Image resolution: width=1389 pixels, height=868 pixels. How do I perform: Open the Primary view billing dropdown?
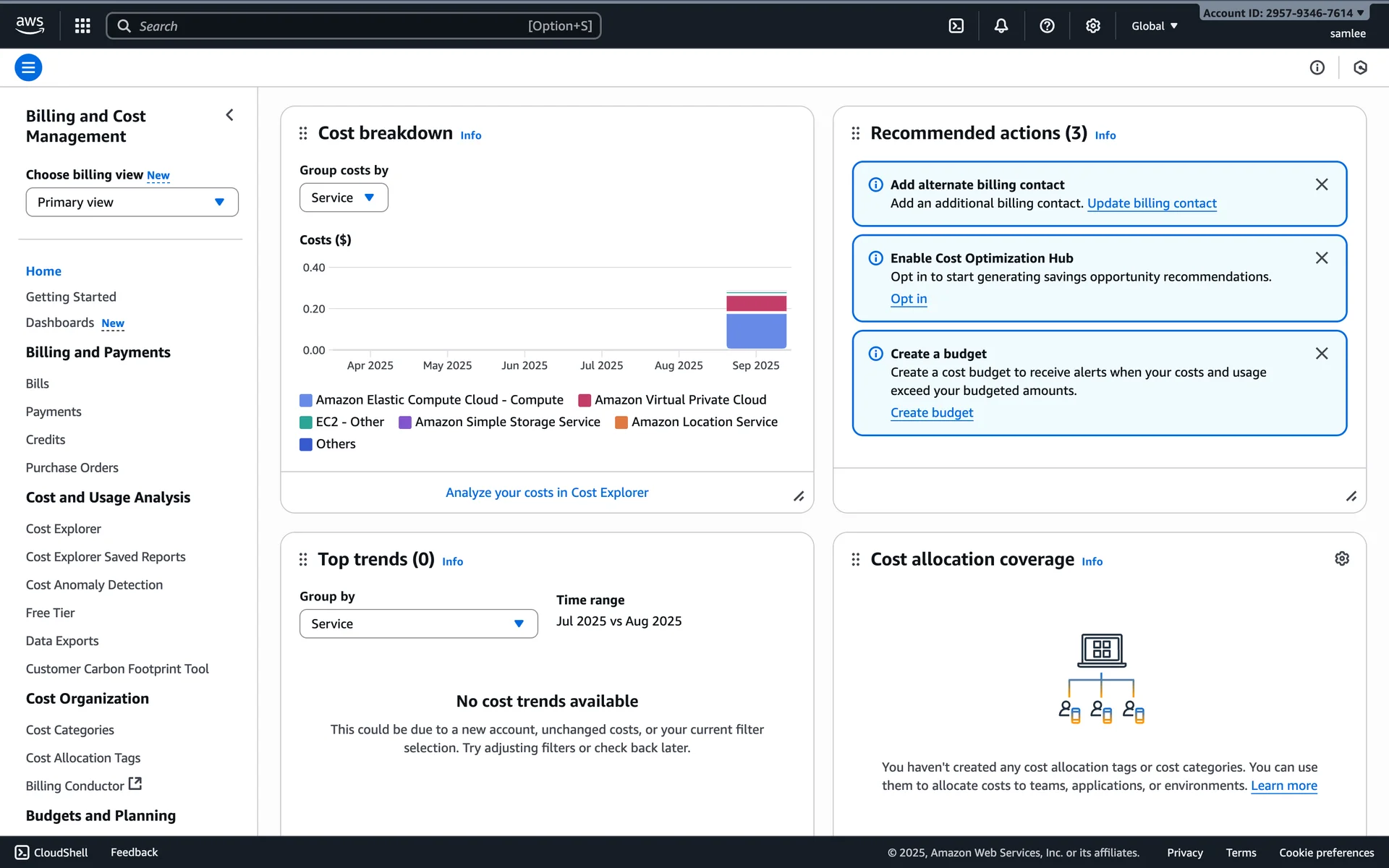click(x=132, y=202)
